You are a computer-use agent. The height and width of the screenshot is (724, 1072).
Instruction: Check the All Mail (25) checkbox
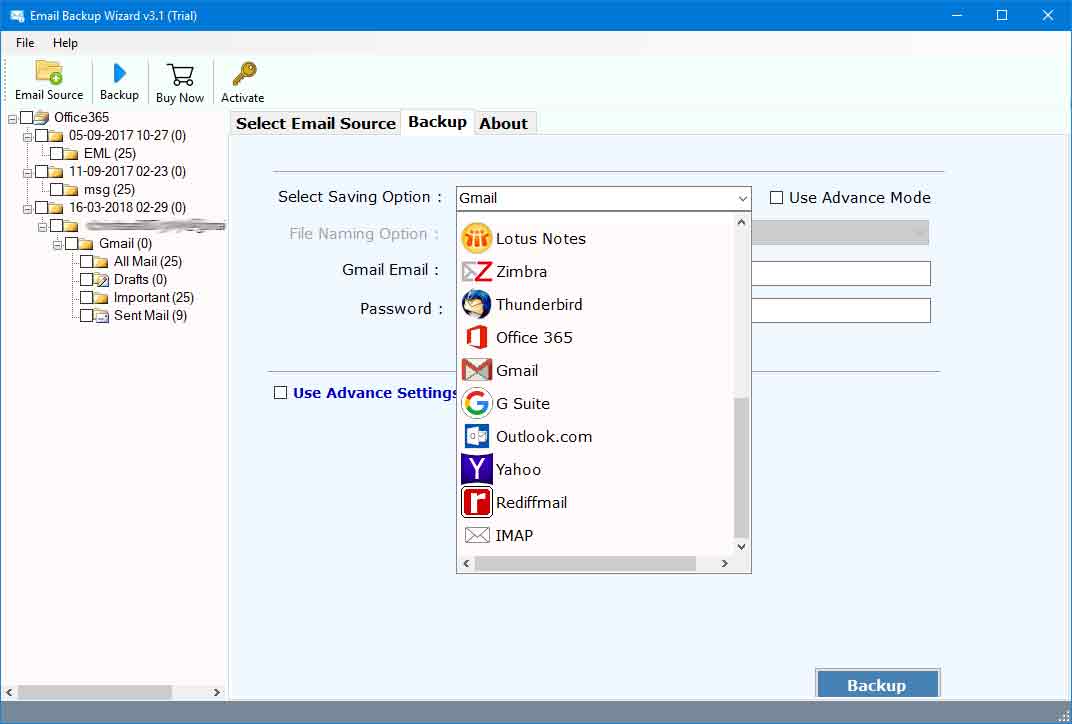coord(87,261)
